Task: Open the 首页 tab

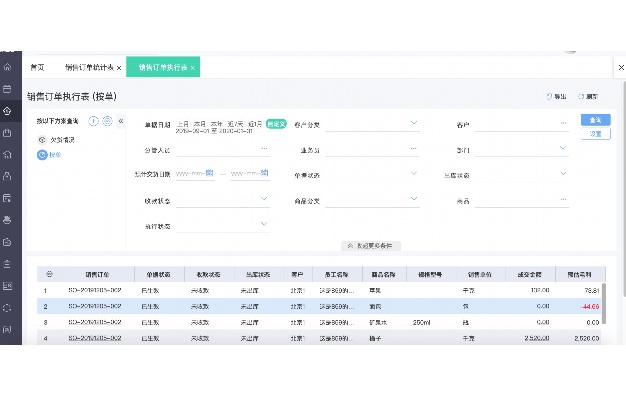Action: [x=37, y=67]
